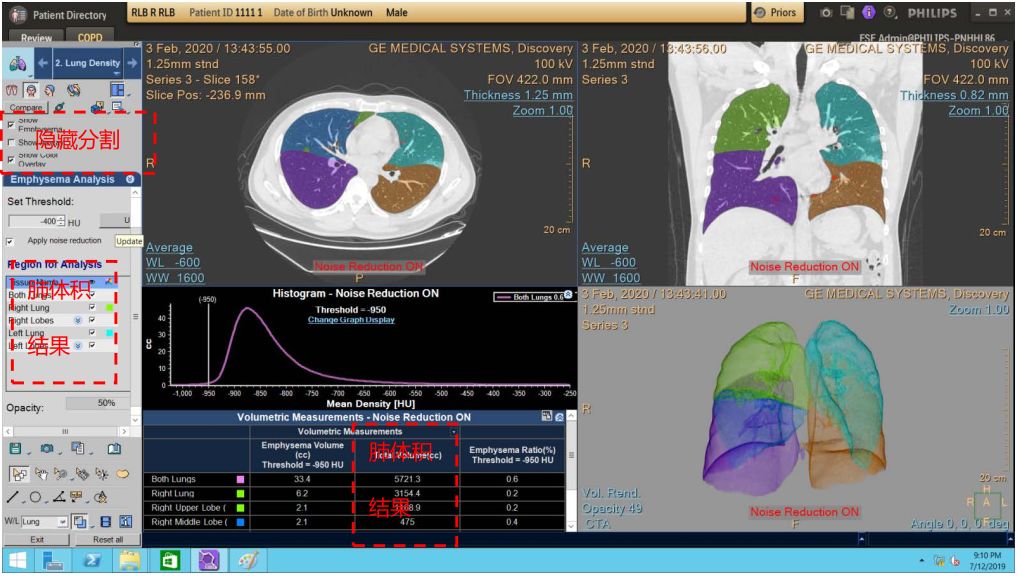The image size is (1018, 576).
Task: Open the 2. Lung Density stage dropdown
Action: (88, 63)
